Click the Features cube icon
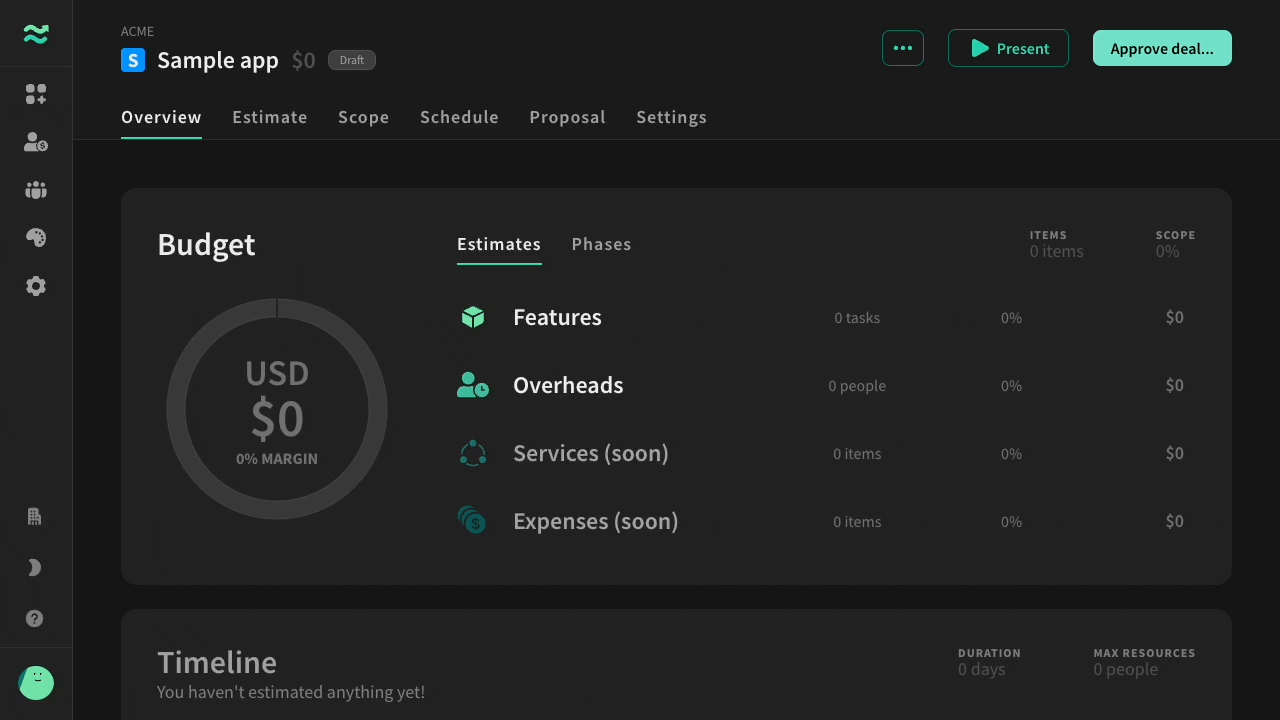1280x720 pixels. 473,317
